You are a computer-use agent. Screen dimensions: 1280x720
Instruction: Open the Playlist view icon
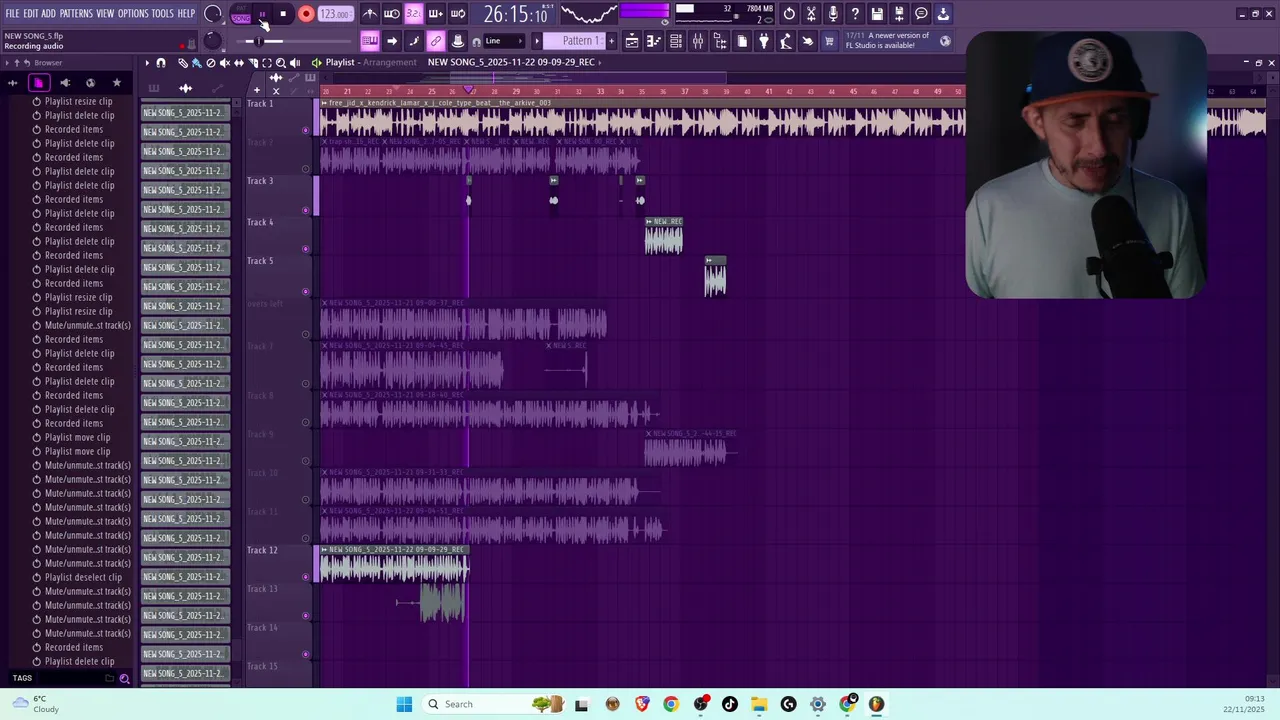[x=632, y=41]
